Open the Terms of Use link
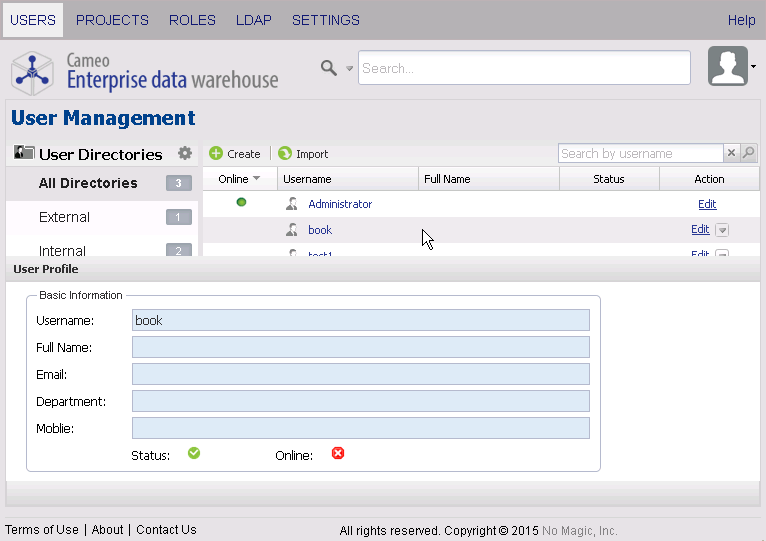Image resolution: width=766 pixels, height=541 pixels. 42,530
